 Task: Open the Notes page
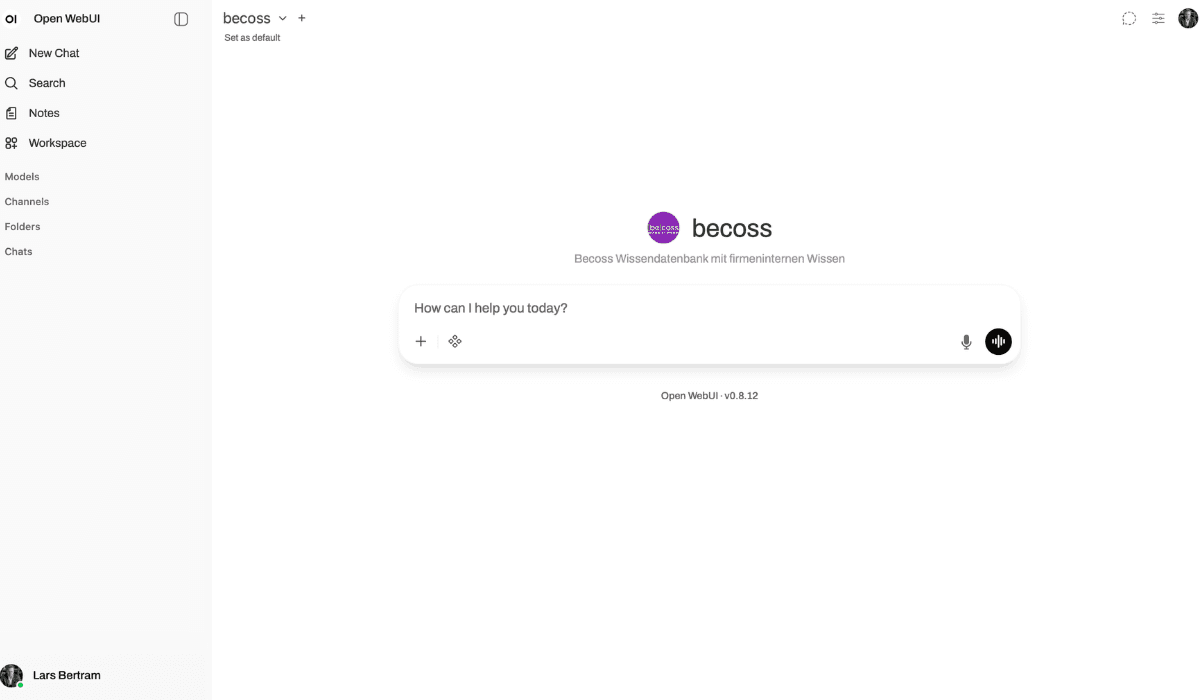point(43,113)
